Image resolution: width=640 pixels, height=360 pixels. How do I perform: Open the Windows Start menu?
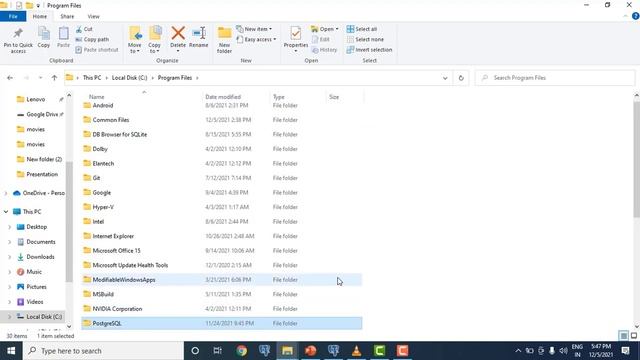coord(11,351)
